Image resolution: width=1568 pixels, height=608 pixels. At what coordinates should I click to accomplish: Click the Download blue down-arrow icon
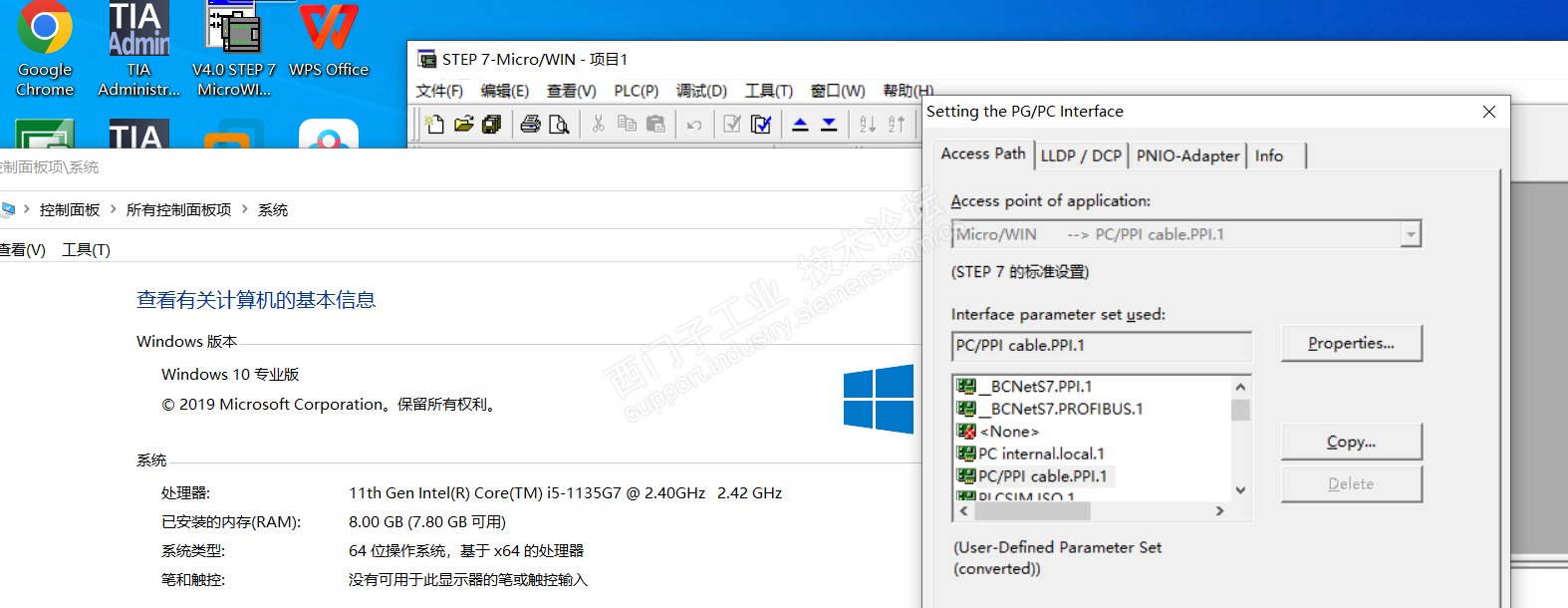coord(829,124)
